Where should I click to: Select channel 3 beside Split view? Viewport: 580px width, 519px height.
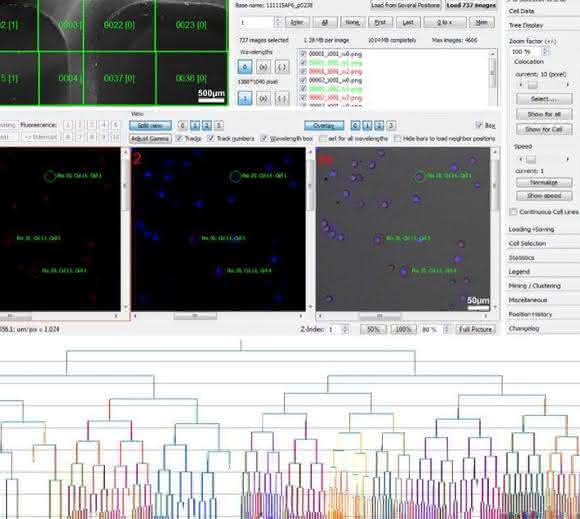pyautogui.click(x=219, y=126)
